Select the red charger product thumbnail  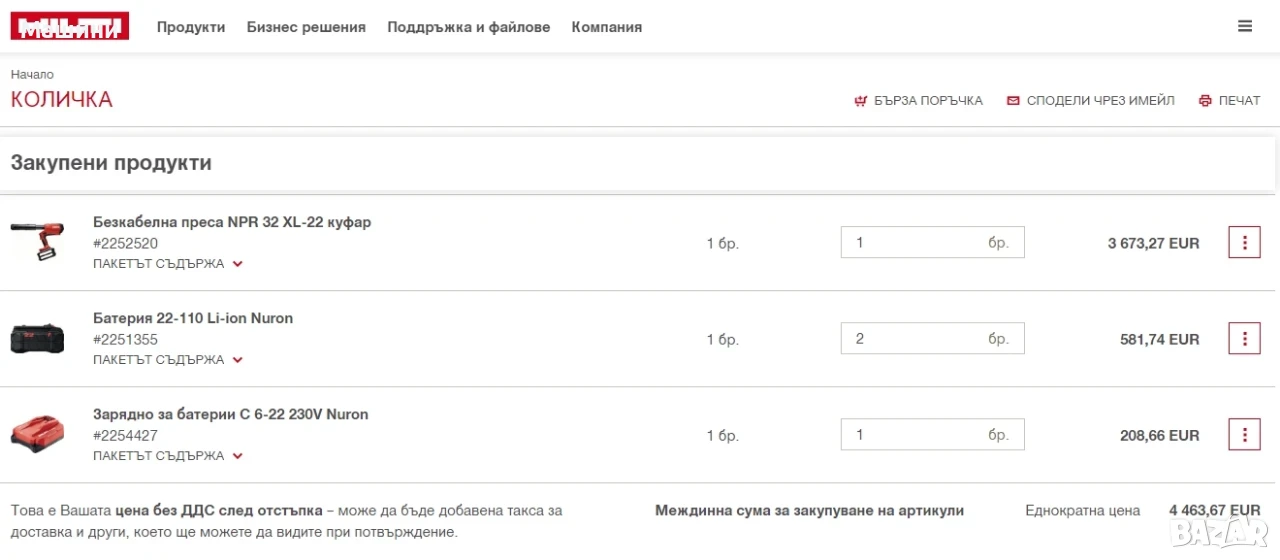coord(38,435)
